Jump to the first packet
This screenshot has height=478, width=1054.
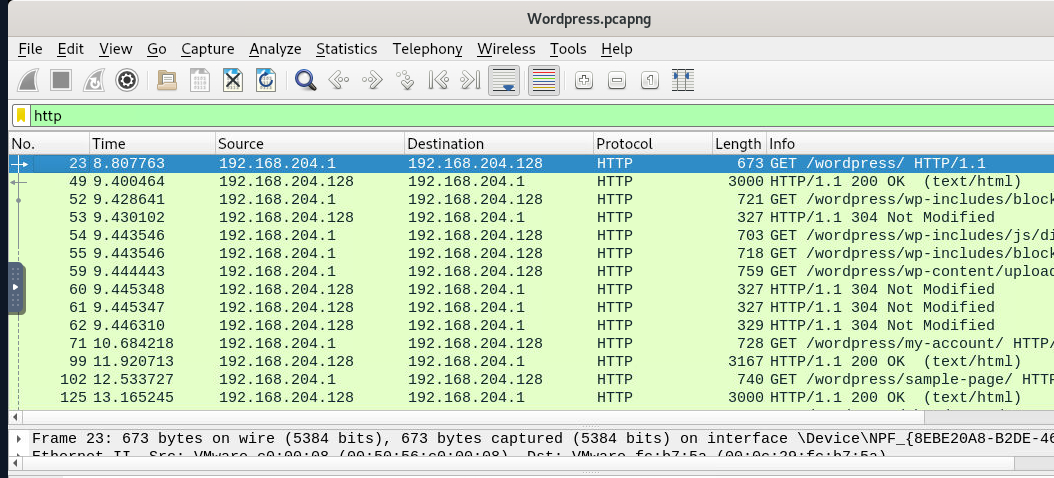[x=438, y=81]
